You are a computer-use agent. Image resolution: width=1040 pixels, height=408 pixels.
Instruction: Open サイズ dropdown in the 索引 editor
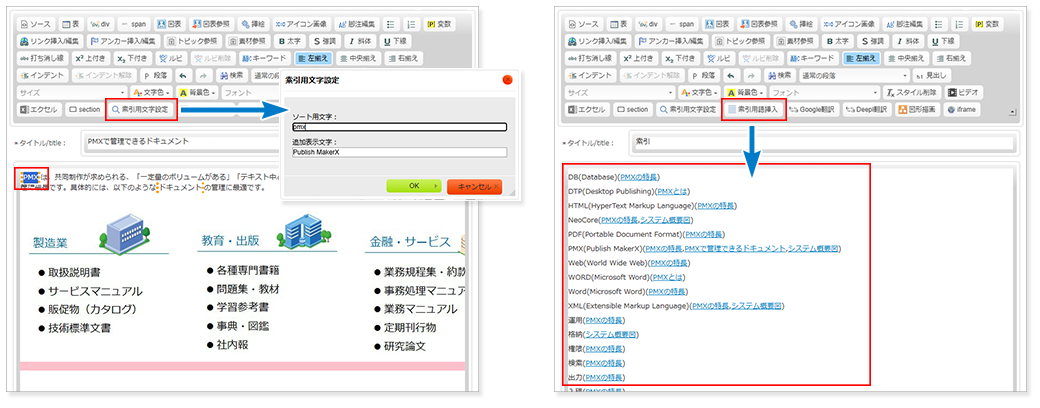619,92
